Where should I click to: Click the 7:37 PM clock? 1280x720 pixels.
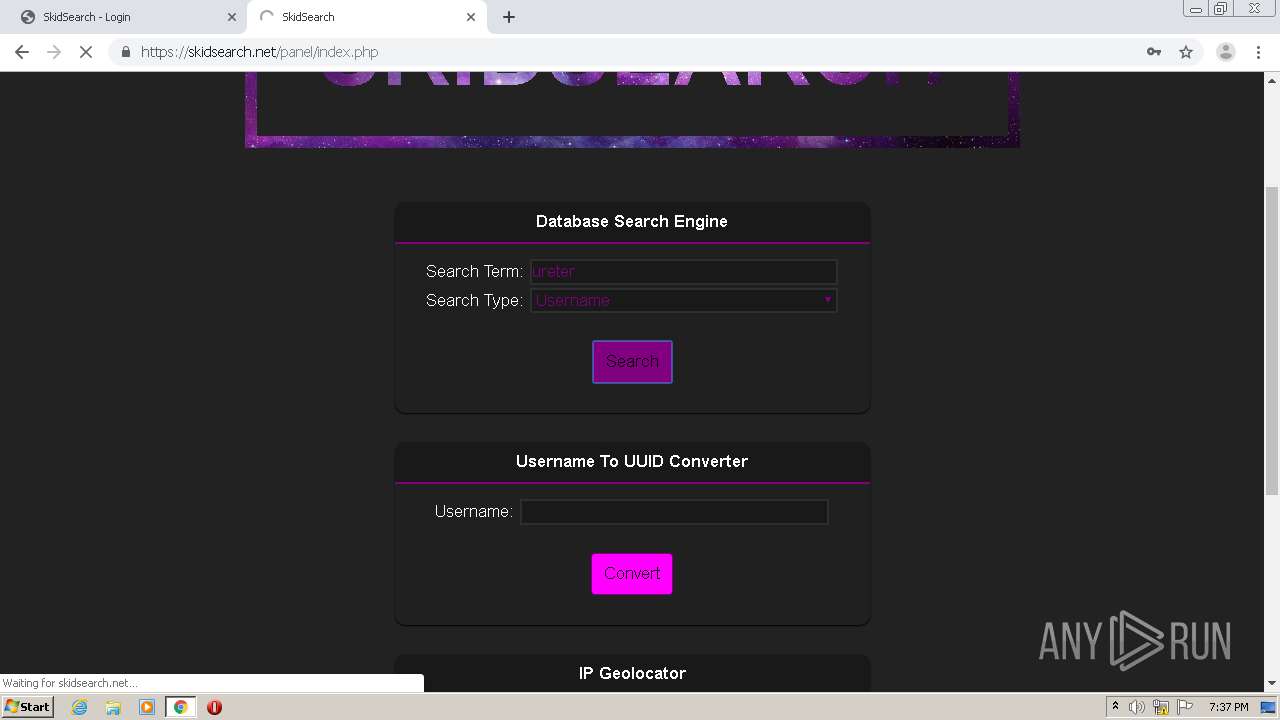pyautogui.click(x=1228, y=707)
